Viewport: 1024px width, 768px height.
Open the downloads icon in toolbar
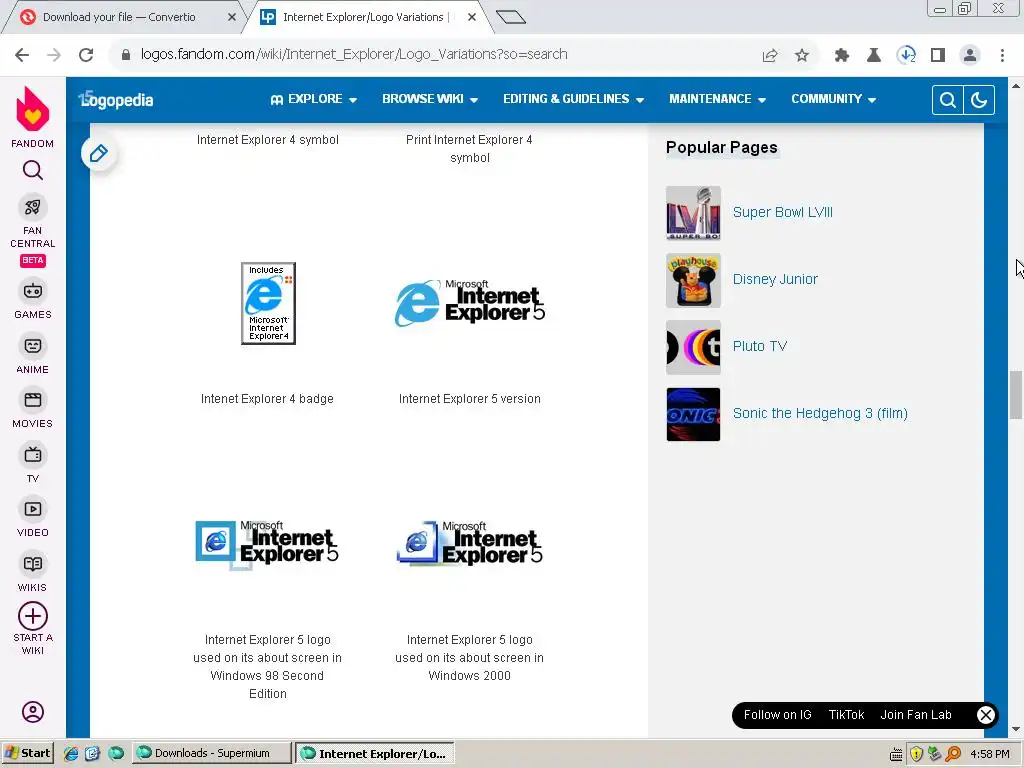(x=906, y=56)
